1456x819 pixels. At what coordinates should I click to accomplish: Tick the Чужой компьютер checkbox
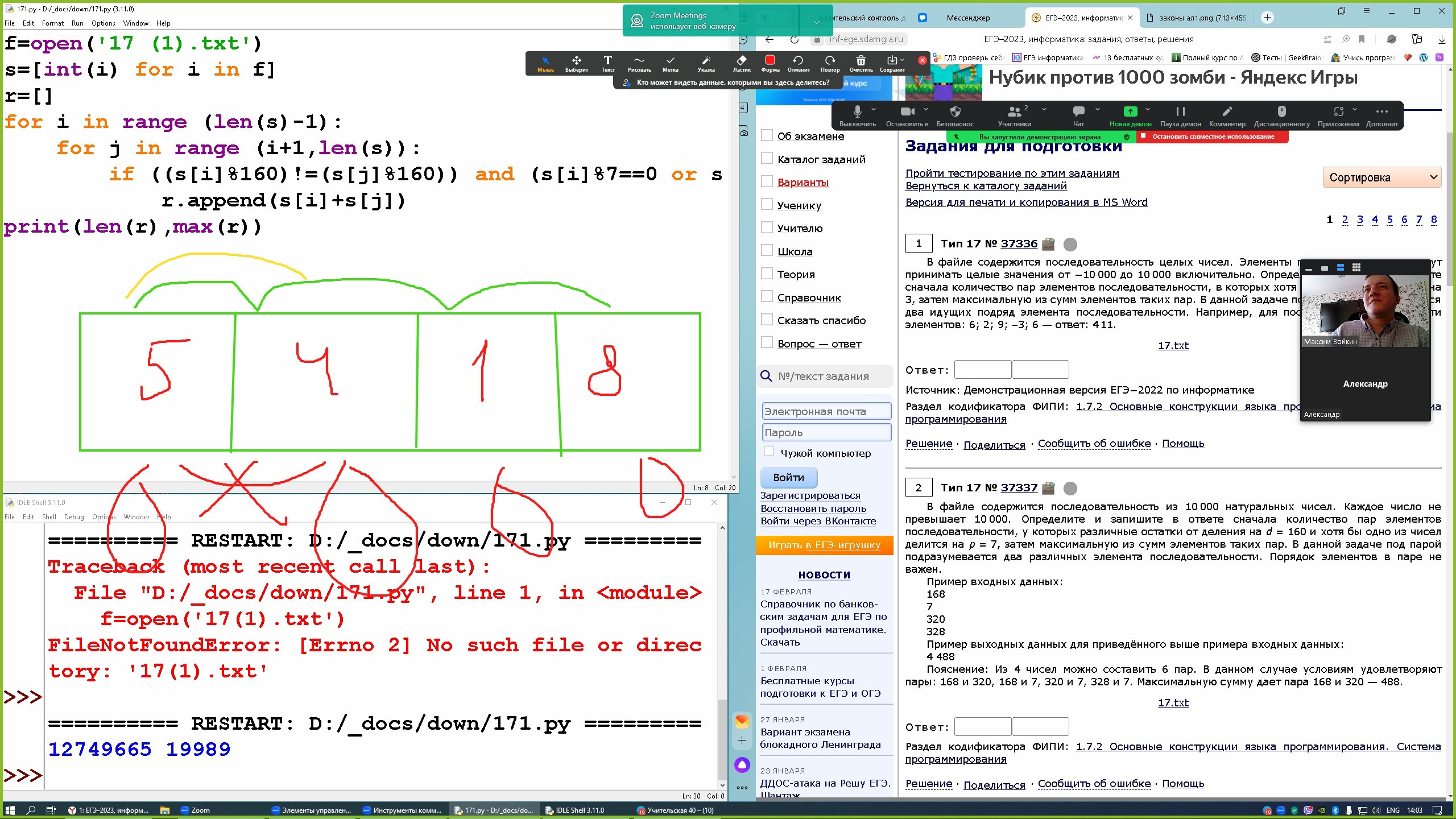(x=769, y=452)
